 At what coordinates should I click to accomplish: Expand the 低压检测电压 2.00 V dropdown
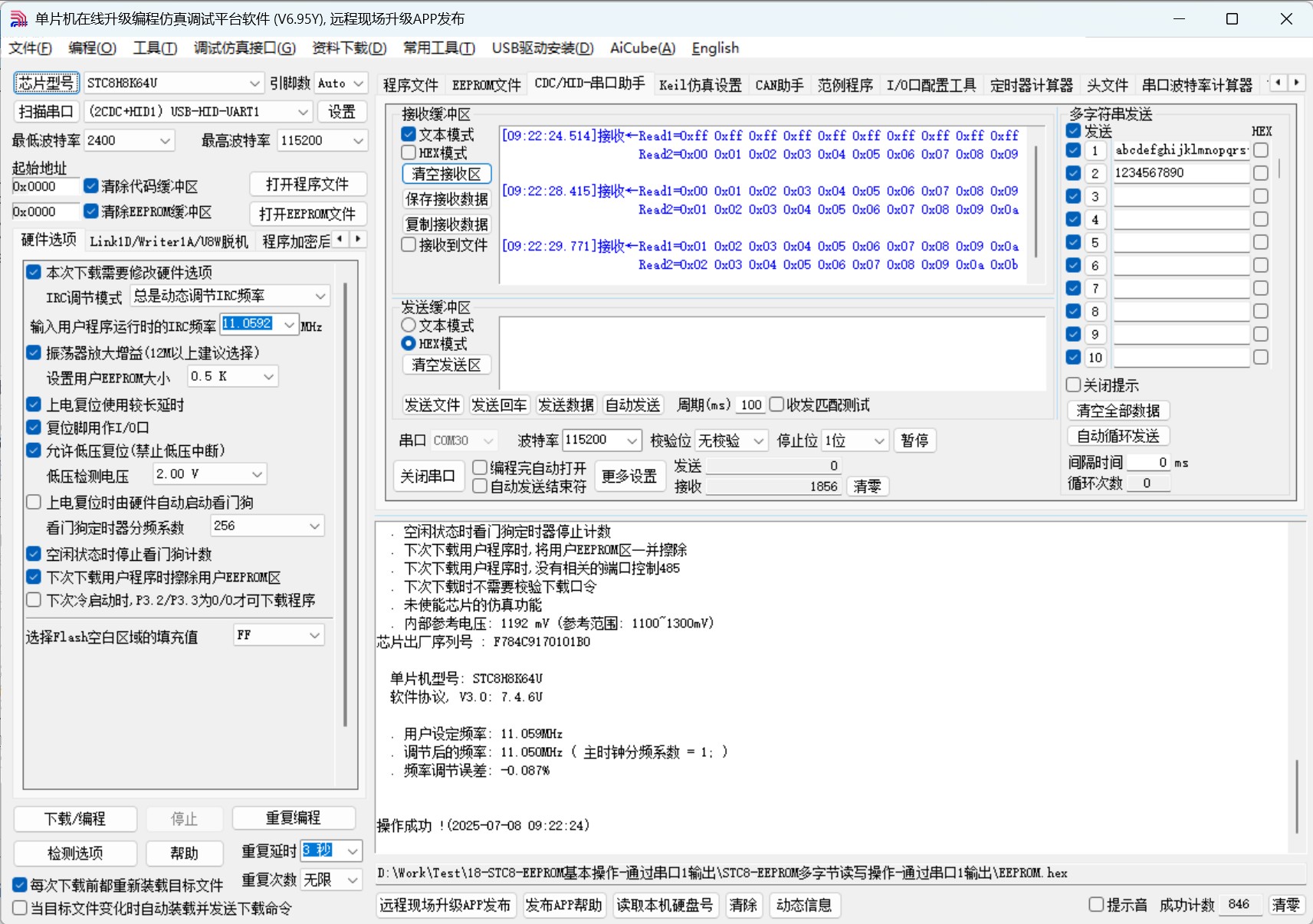257,474
